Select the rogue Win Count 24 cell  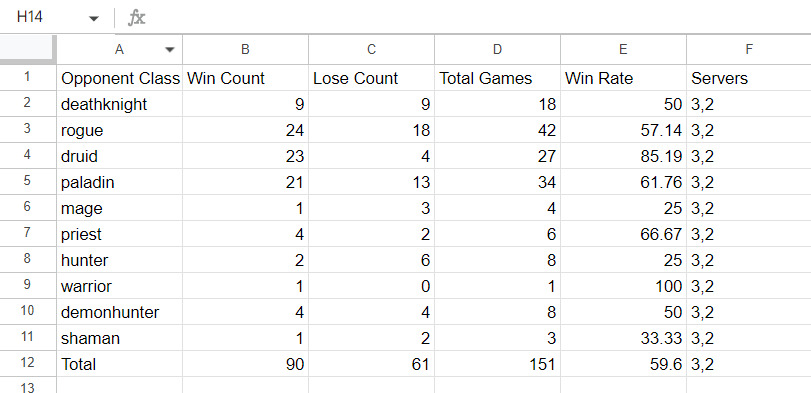[x=246, y=130]
